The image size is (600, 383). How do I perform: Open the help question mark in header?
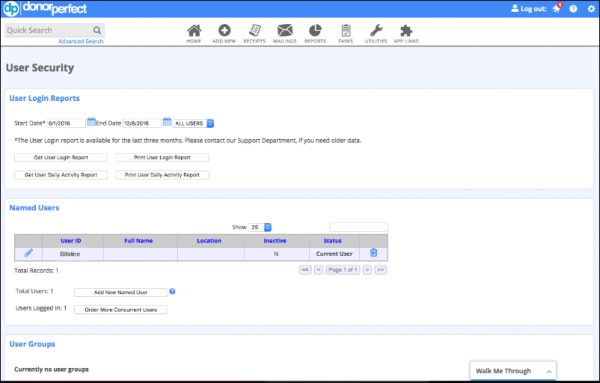[573, 9]
